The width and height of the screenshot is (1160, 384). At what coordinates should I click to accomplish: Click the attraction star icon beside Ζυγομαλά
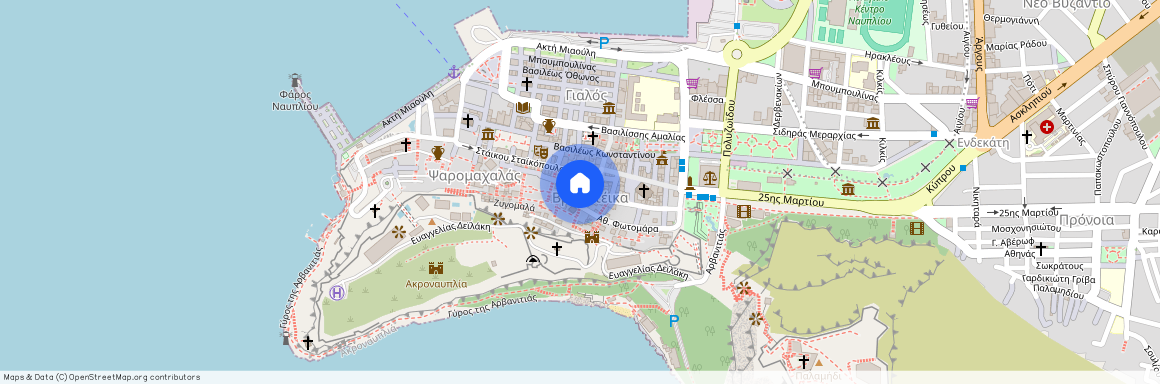[498, 218]
